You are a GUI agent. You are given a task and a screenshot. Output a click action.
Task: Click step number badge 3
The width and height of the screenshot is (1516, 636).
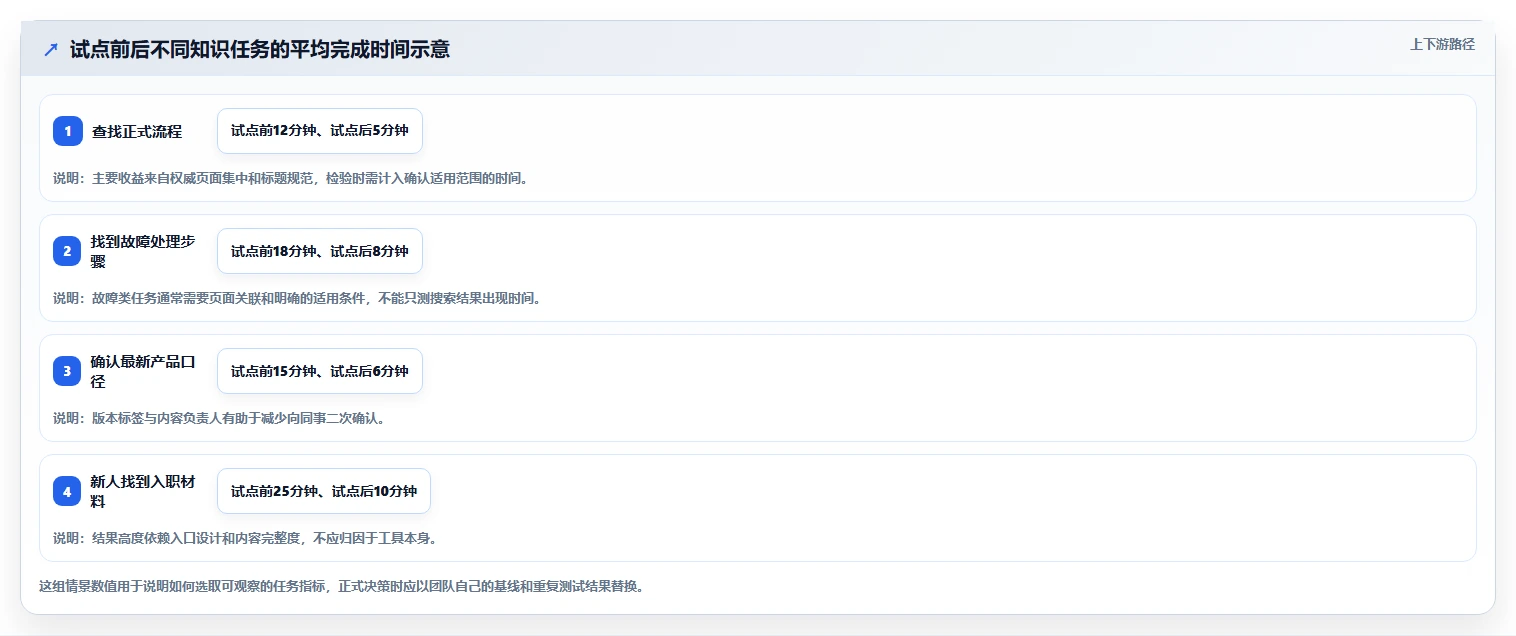(x=68, y=371)
